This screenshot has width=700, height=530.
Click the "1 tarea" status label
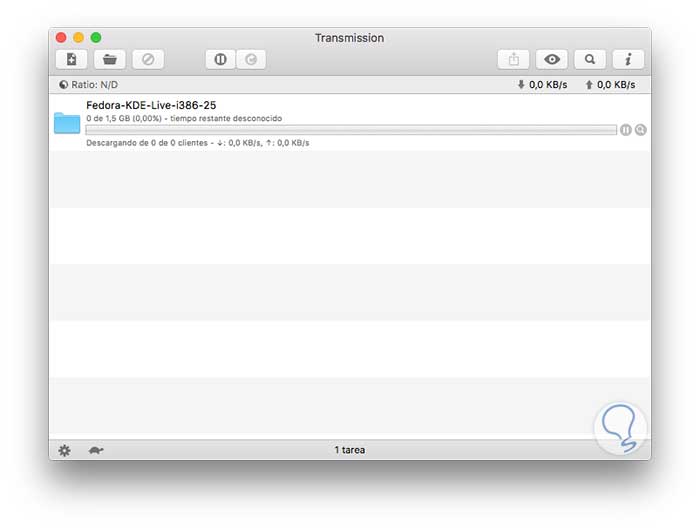(x=350, y=450)
